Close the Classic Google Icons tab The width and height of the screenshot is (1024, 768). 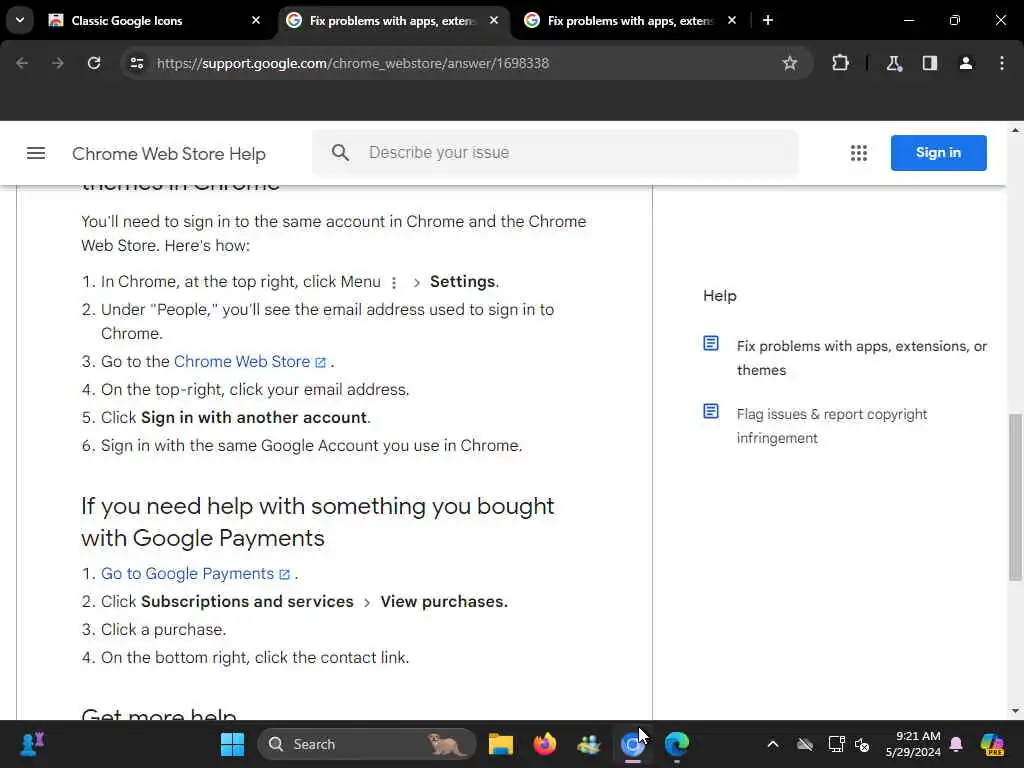pos(256,20)
